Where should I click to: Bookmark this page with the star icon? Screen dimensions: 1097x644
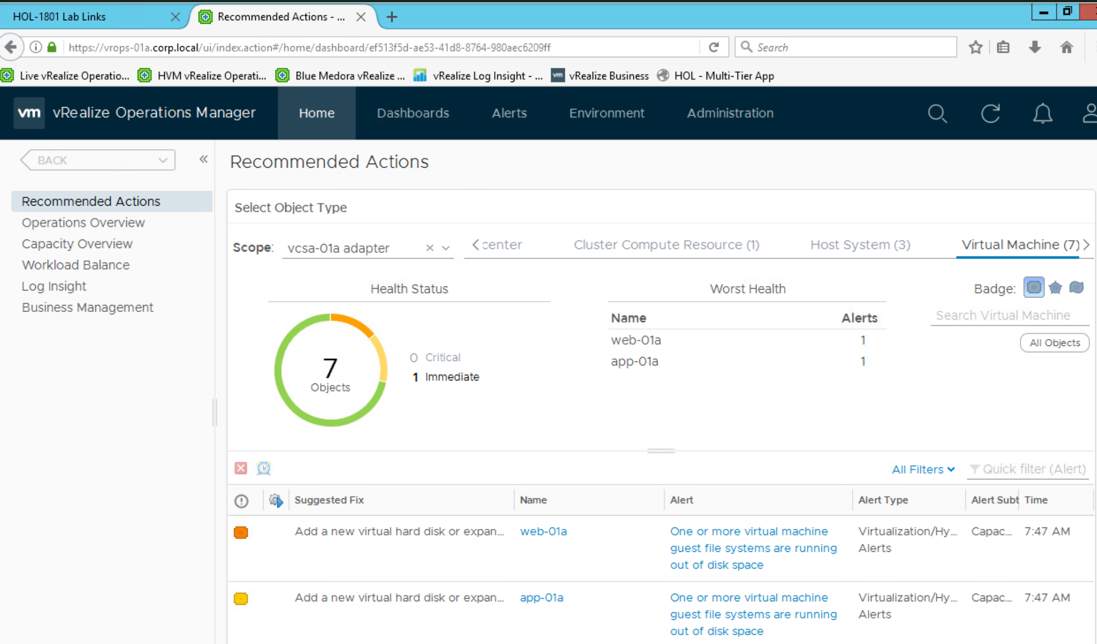coord(975,47)
